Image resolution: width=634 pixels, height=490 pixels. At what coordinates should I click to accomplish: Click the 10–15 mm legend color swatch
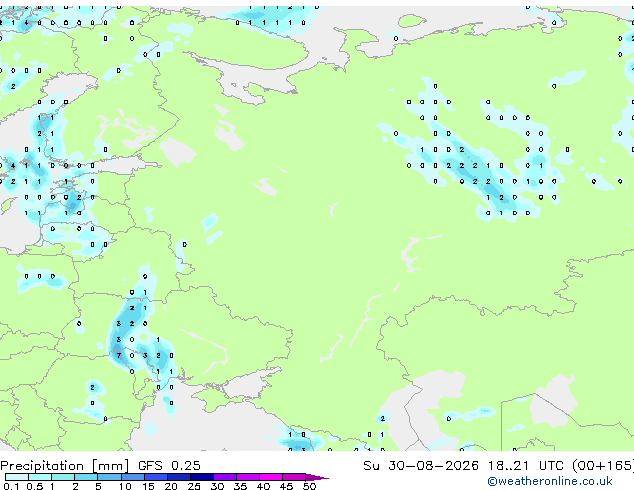coord(133,477)
